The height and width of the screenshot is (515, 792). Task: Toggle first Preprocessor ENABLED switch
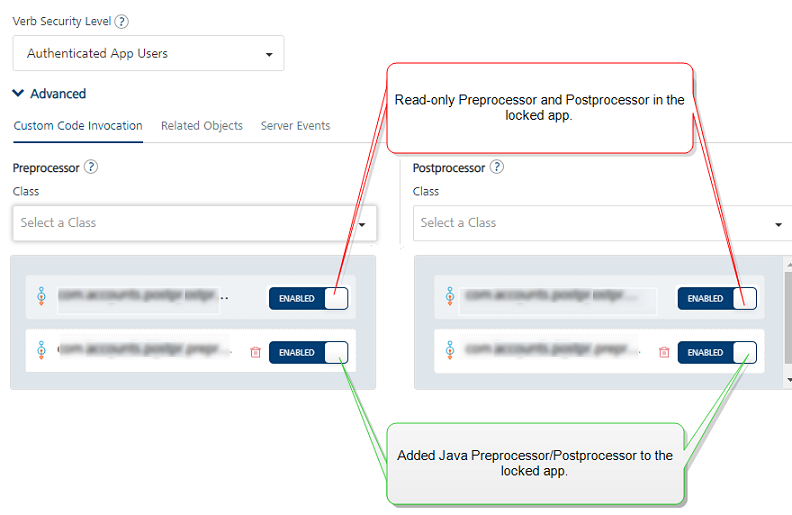(x=308, y=298)
